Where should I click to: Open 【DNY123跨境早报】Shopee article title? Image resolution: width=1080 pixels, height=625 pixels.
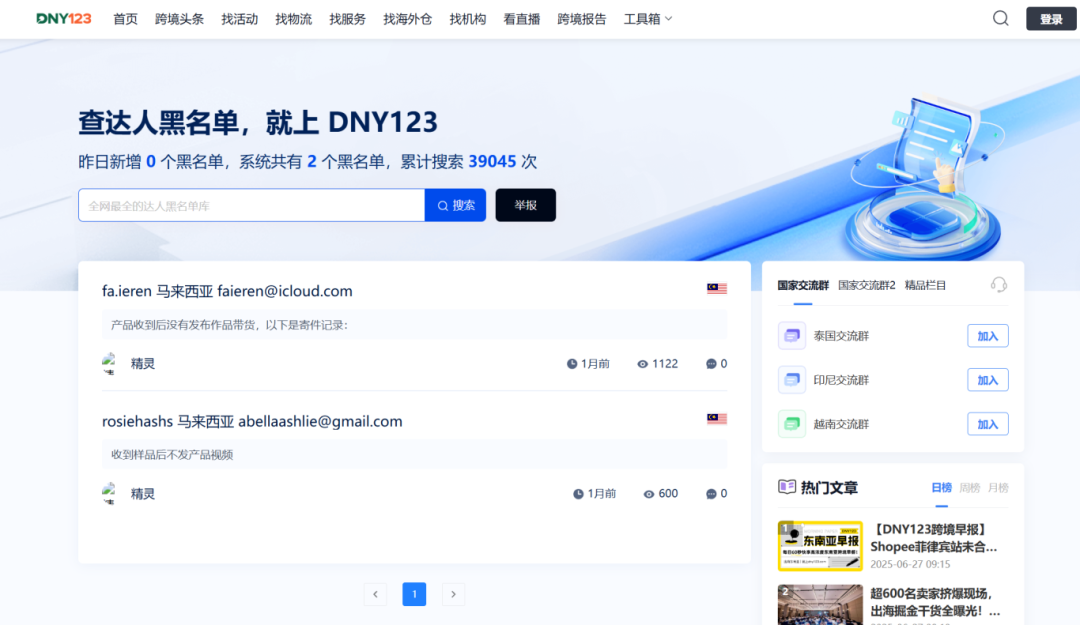click(933, 538)
